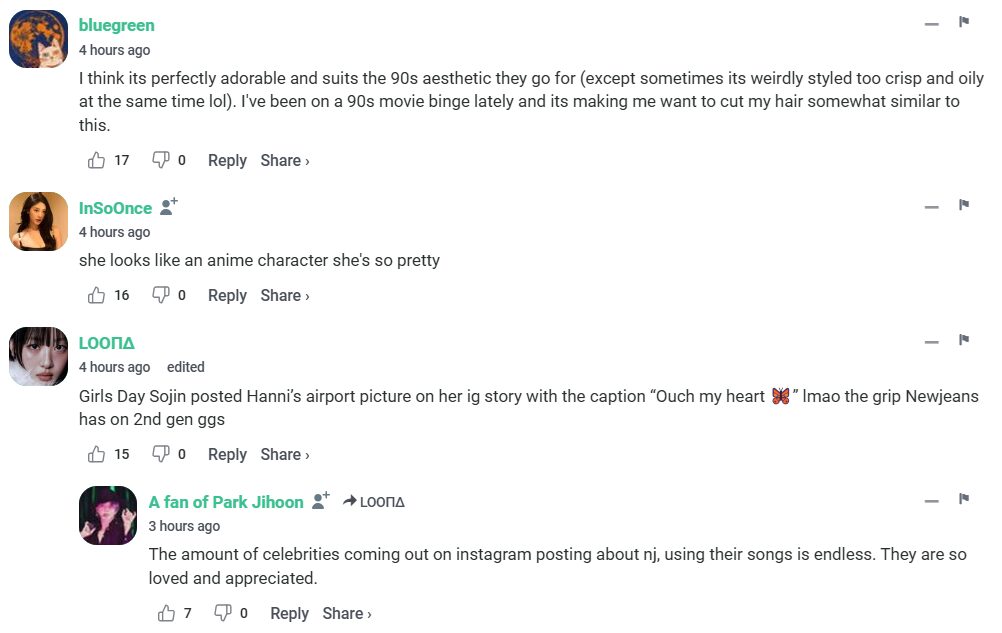The width and height of the screenshot is (1002, 633).
Task: Open Share menu on bluegreen's comment
Action: pyautogui.click(x=285, y=160)
